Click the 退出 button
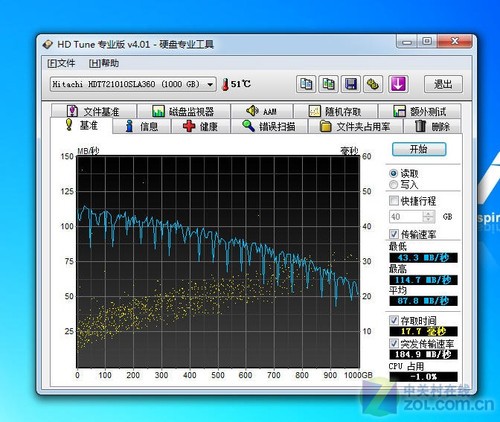Image resolution: width=500 pixels, height=422 pixels. click(x=443, y=84)
